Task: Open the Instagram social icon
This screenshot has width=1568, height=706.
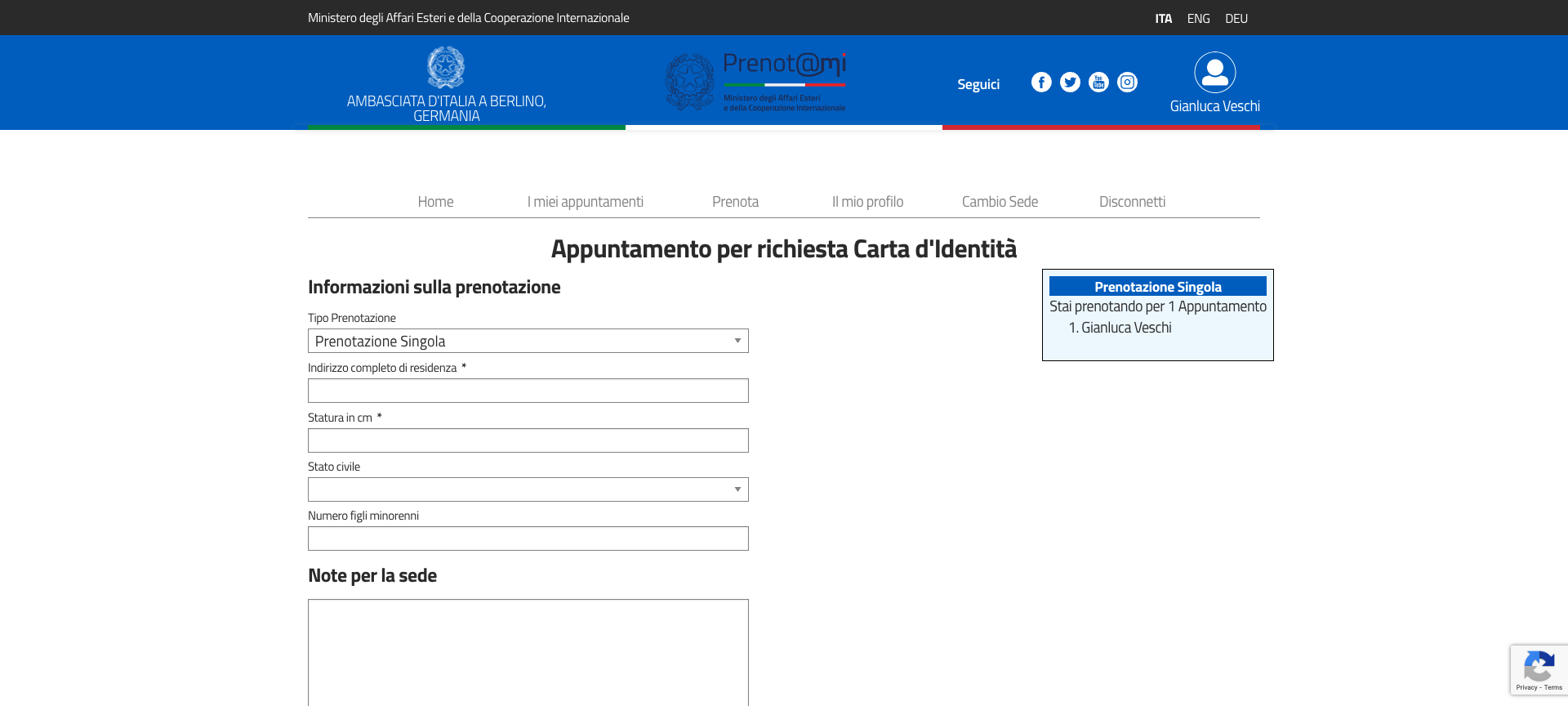Action: (1127, 83)
